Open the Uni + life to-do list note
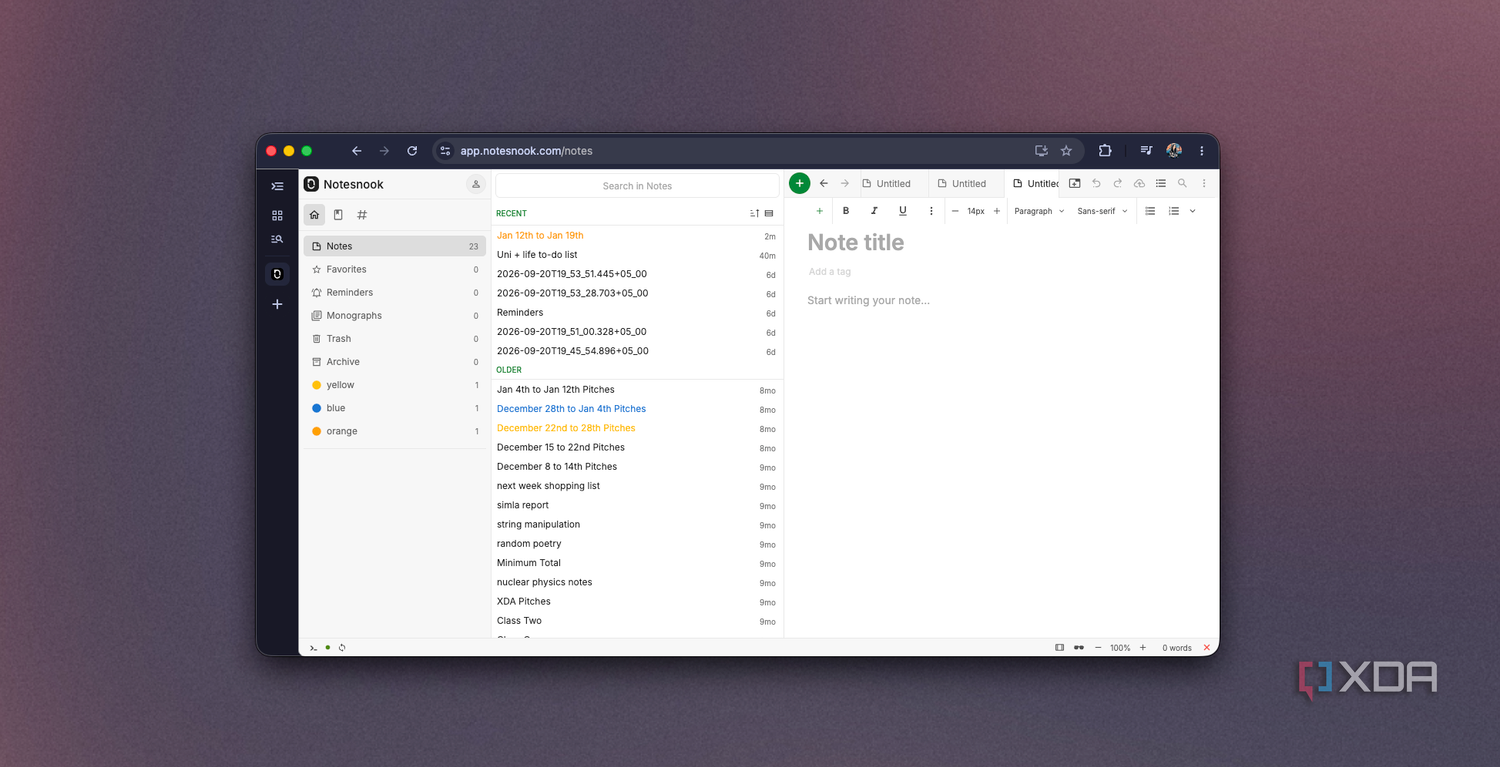 coord(637,255)
